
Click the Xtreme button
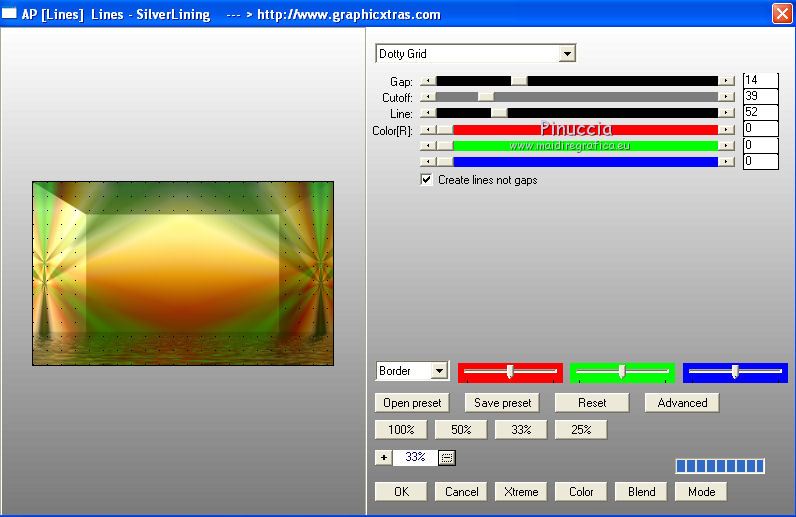[x=521, y=492]
